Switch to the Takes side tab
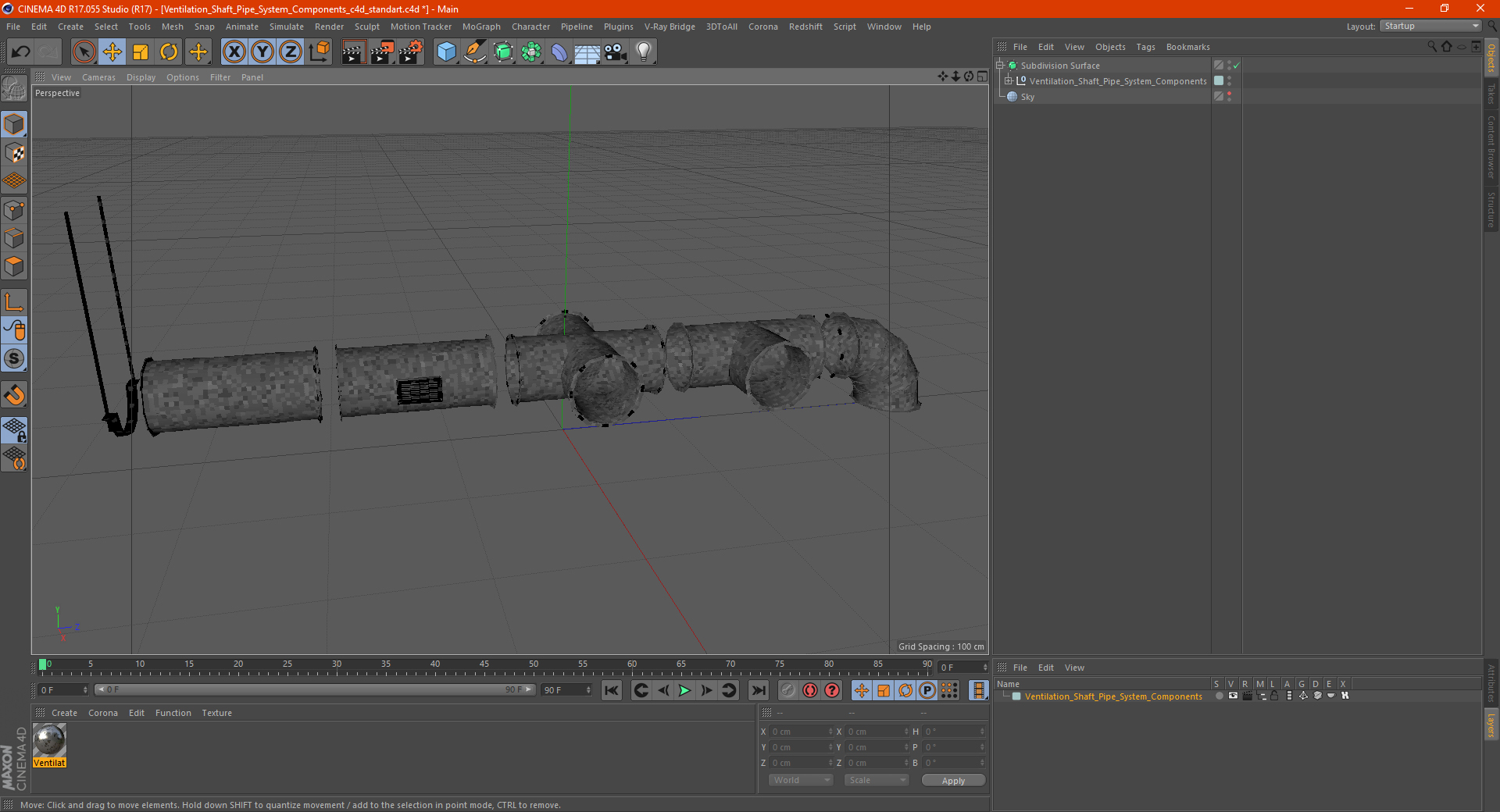The height and width of the screenshot is (812, 1500). click(x=1491, y=94)
